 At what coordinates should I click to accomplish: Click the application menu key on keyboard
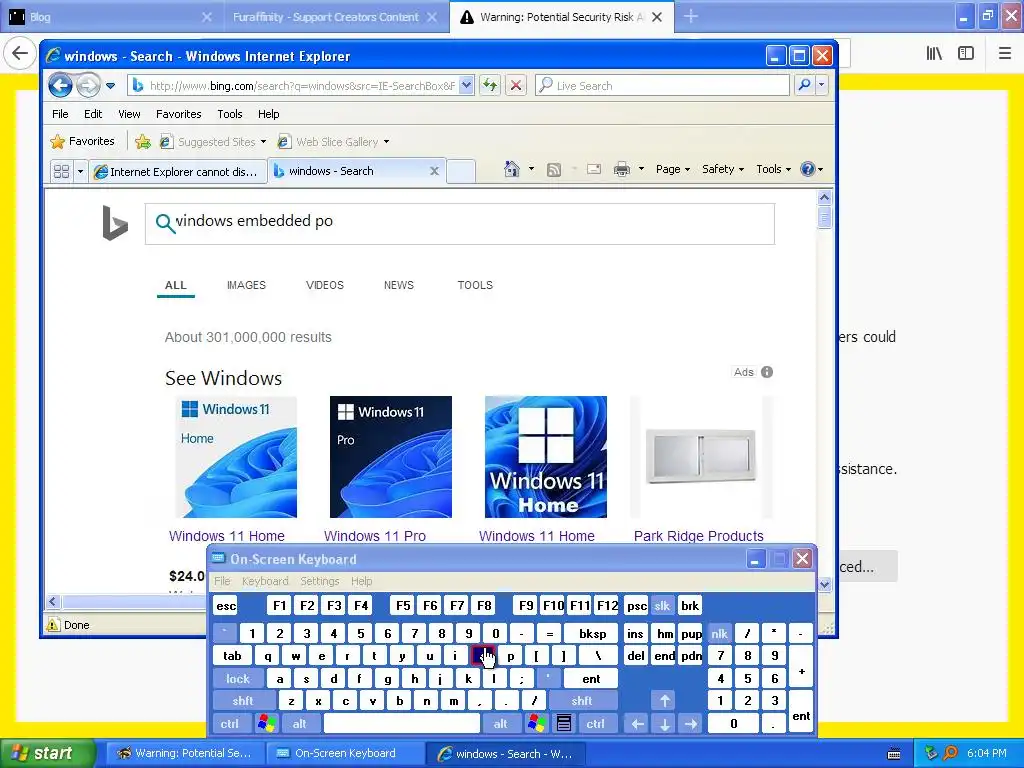pos(564,723)
